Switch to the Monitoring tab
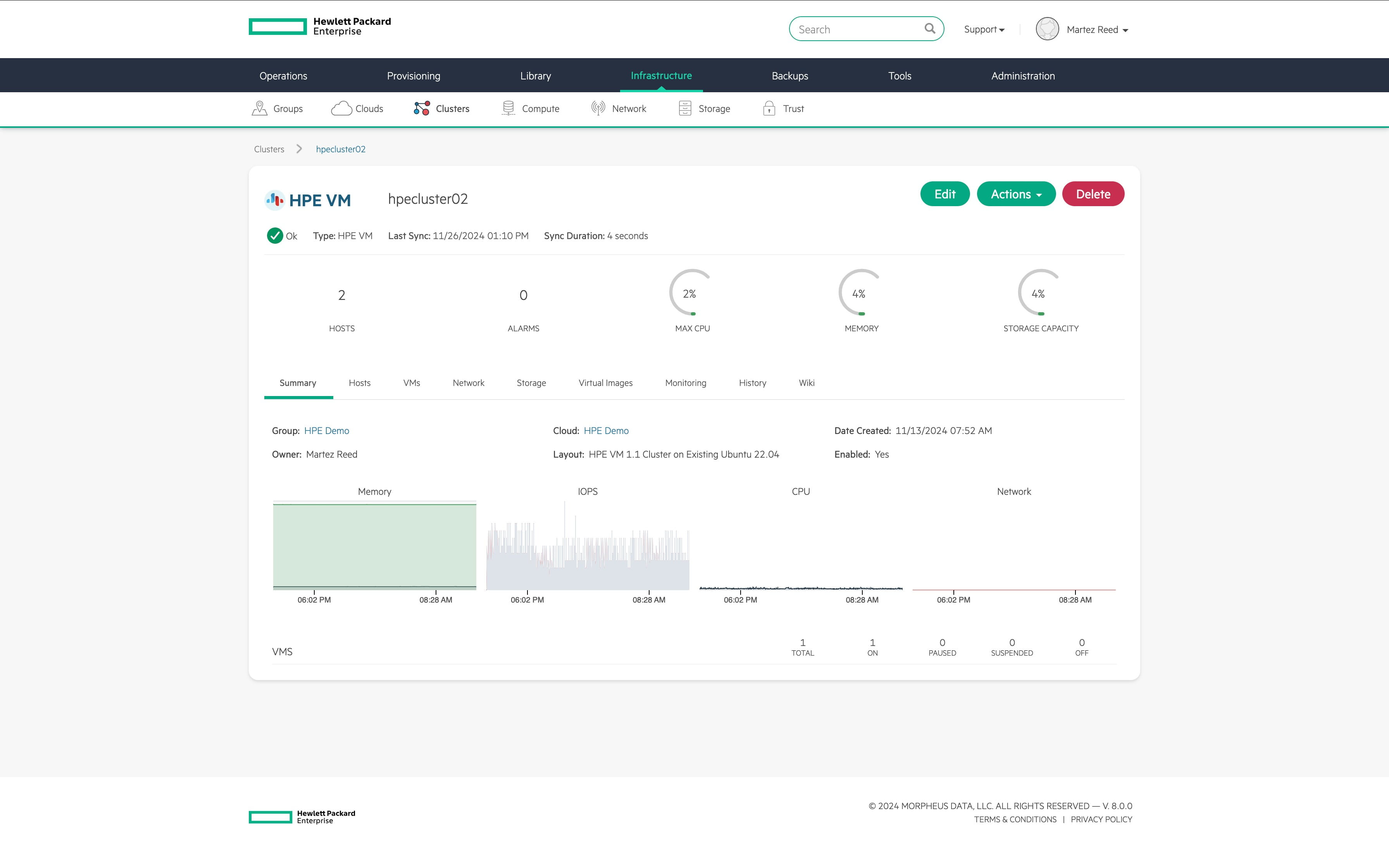The height and width of the screenshot is (868, 1389). pos(685,383)
